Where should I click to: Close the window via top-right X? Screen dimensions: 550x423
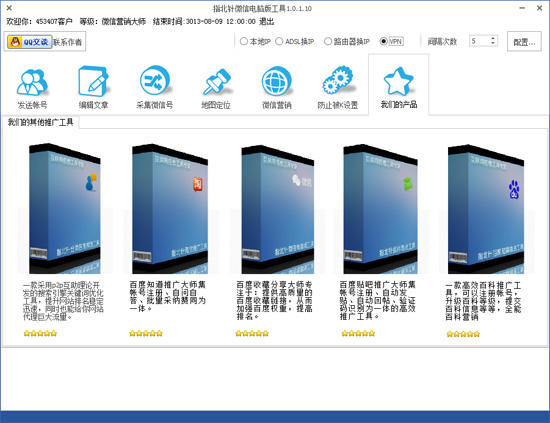click(x=539, y=8)
